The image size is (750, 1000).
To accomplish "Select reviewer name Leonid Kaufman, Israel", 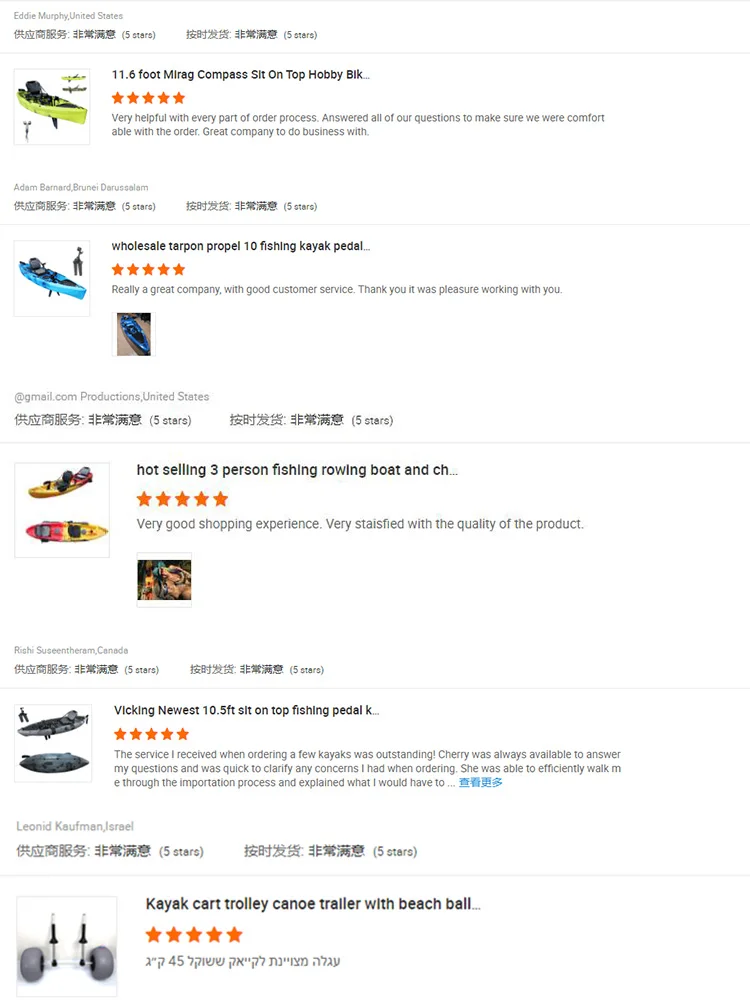I will pyautogui.click(x=75, y=827).
